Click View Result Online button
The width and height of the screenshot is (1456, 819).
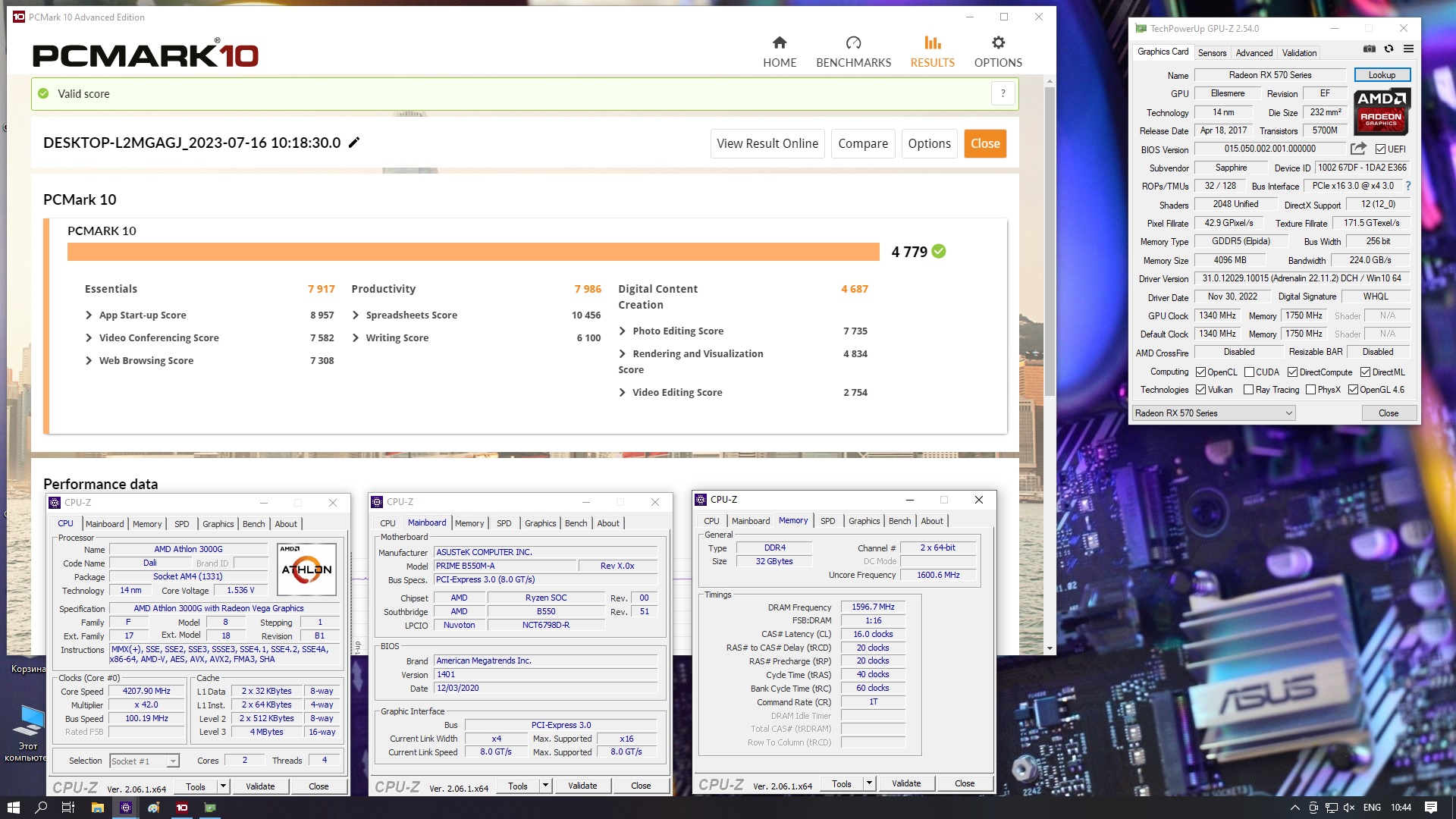coord(767,143)
